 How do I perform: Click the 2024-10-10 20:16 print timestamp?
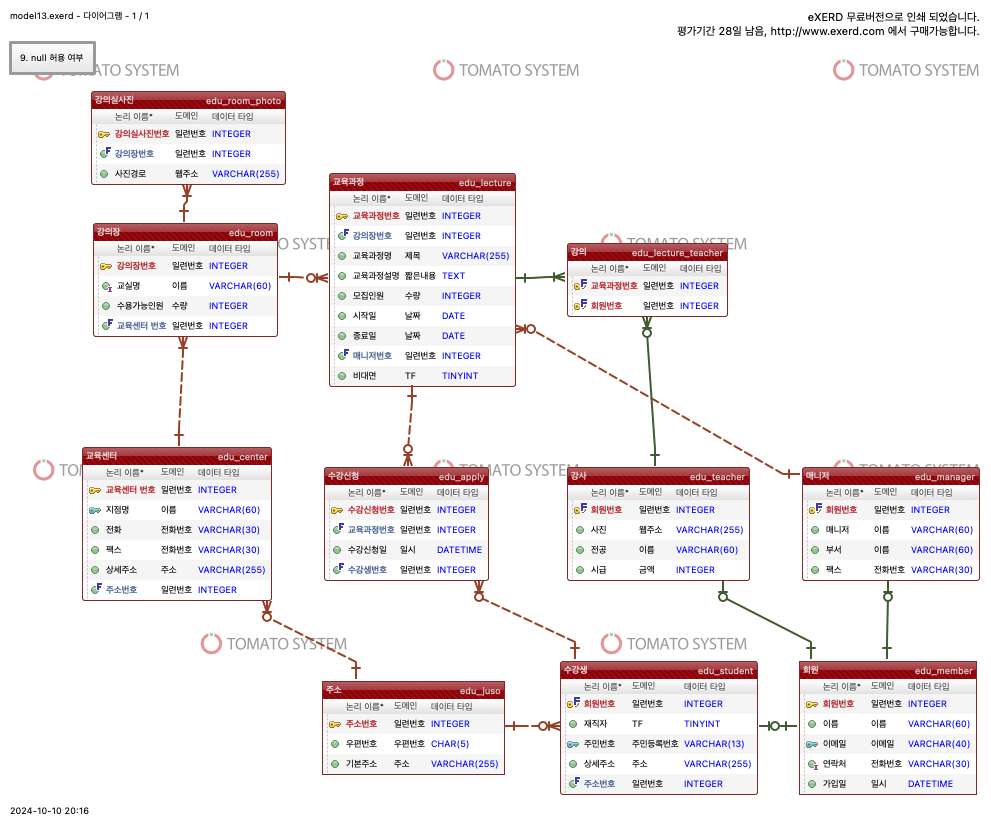[49, 811]
